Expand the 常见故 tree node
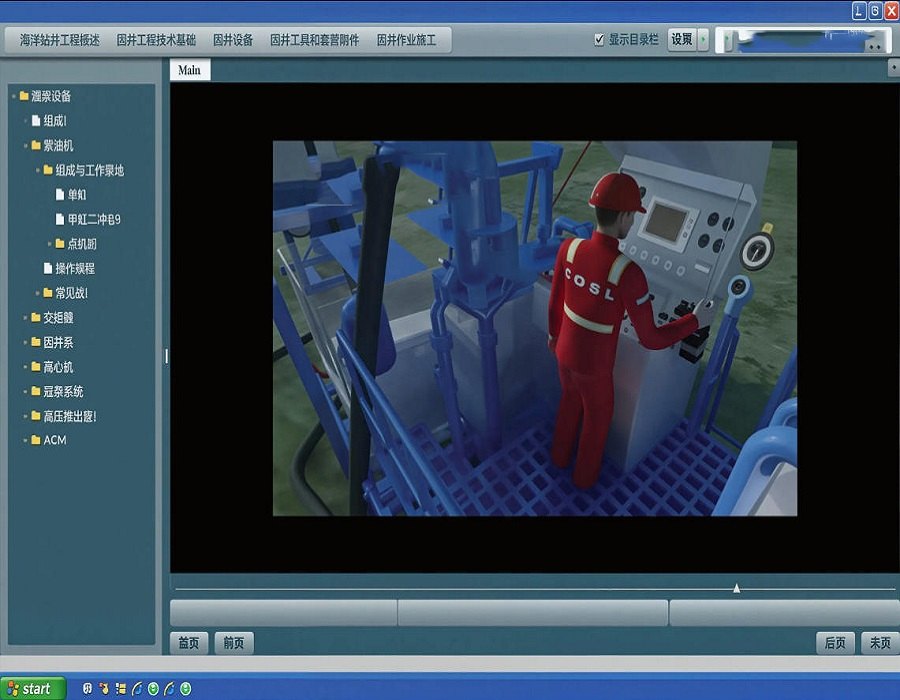900x700 pixels. click(38, 293)
